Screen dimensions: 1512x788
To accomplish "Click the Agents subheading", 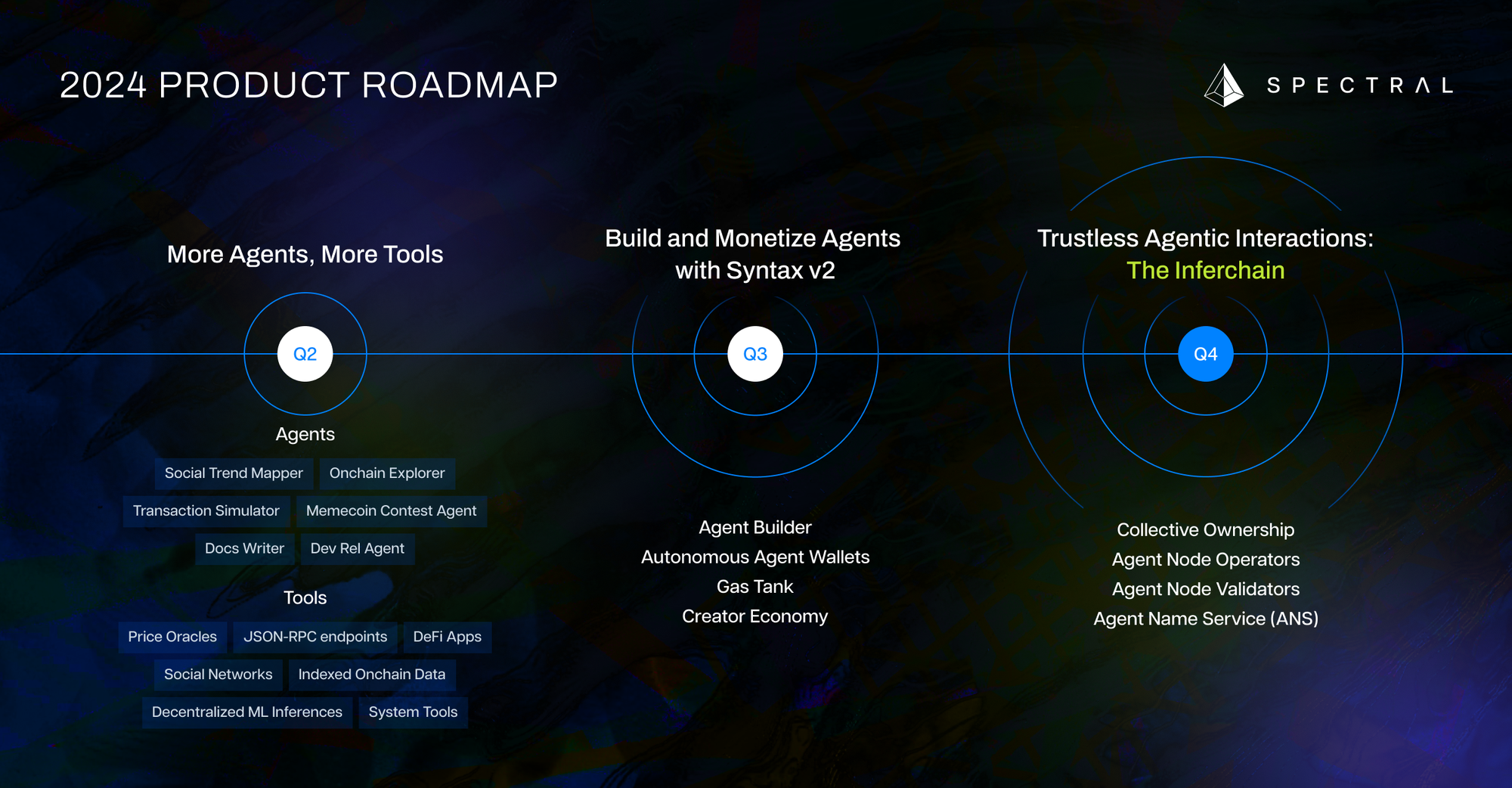I will pyautogui.click(x=305, y=434).
